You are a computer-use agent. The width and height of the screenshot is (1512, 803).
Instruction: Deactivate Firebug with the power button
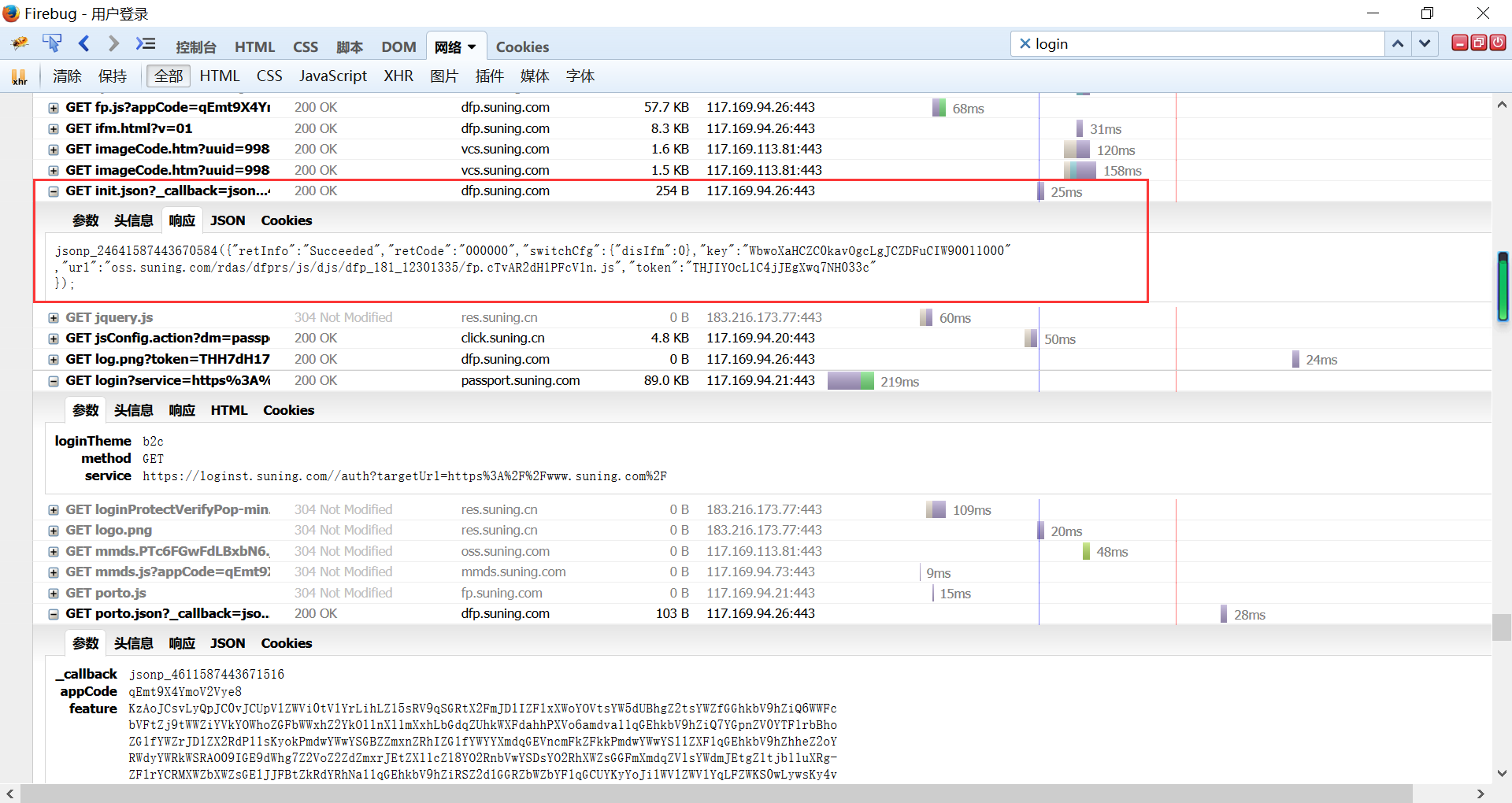(1497, 43)
